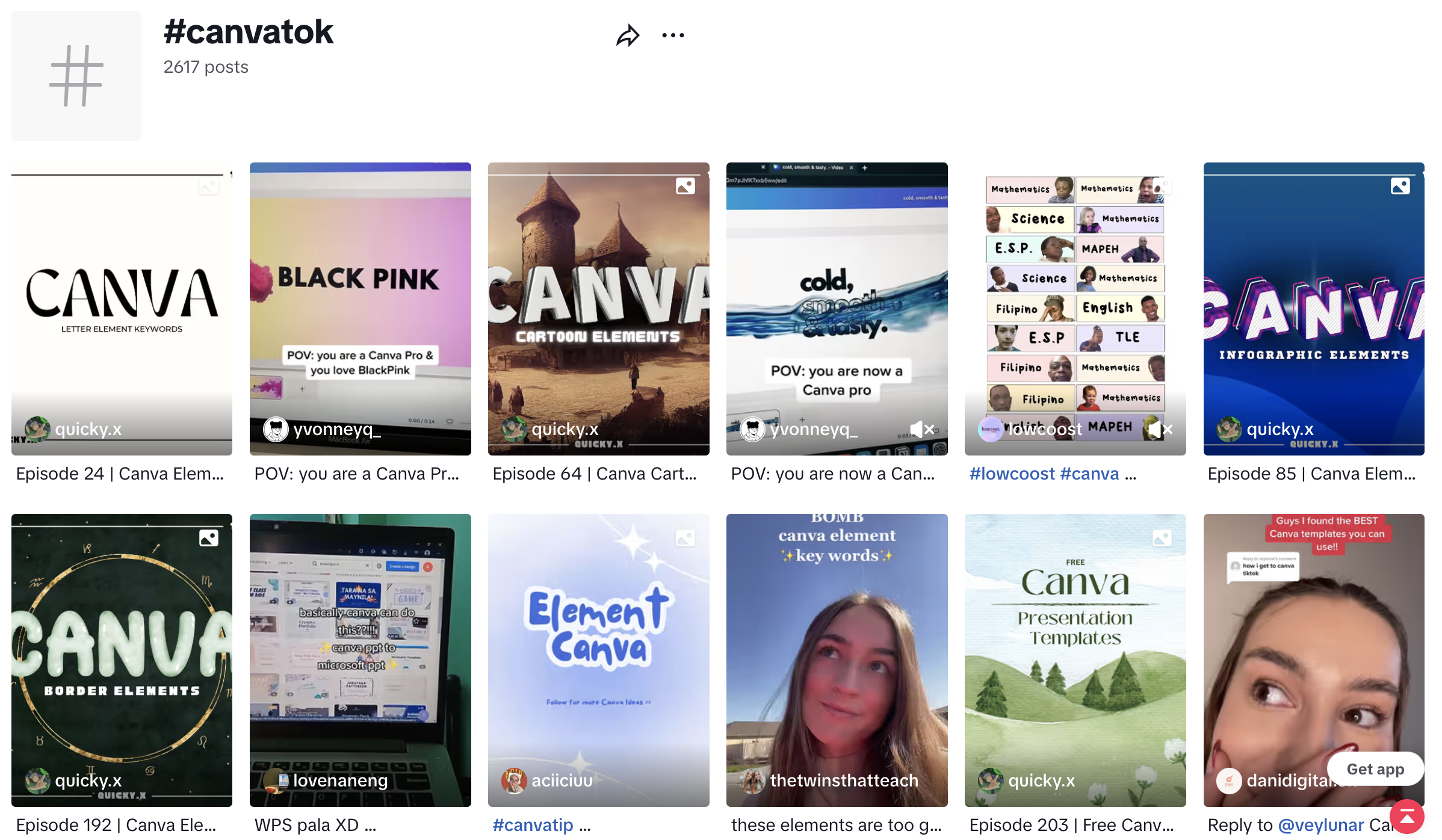Open quicky.x avatar on Infographic Elements post
Viewport: 1442px width, 840px height.
pos(1229,429)
